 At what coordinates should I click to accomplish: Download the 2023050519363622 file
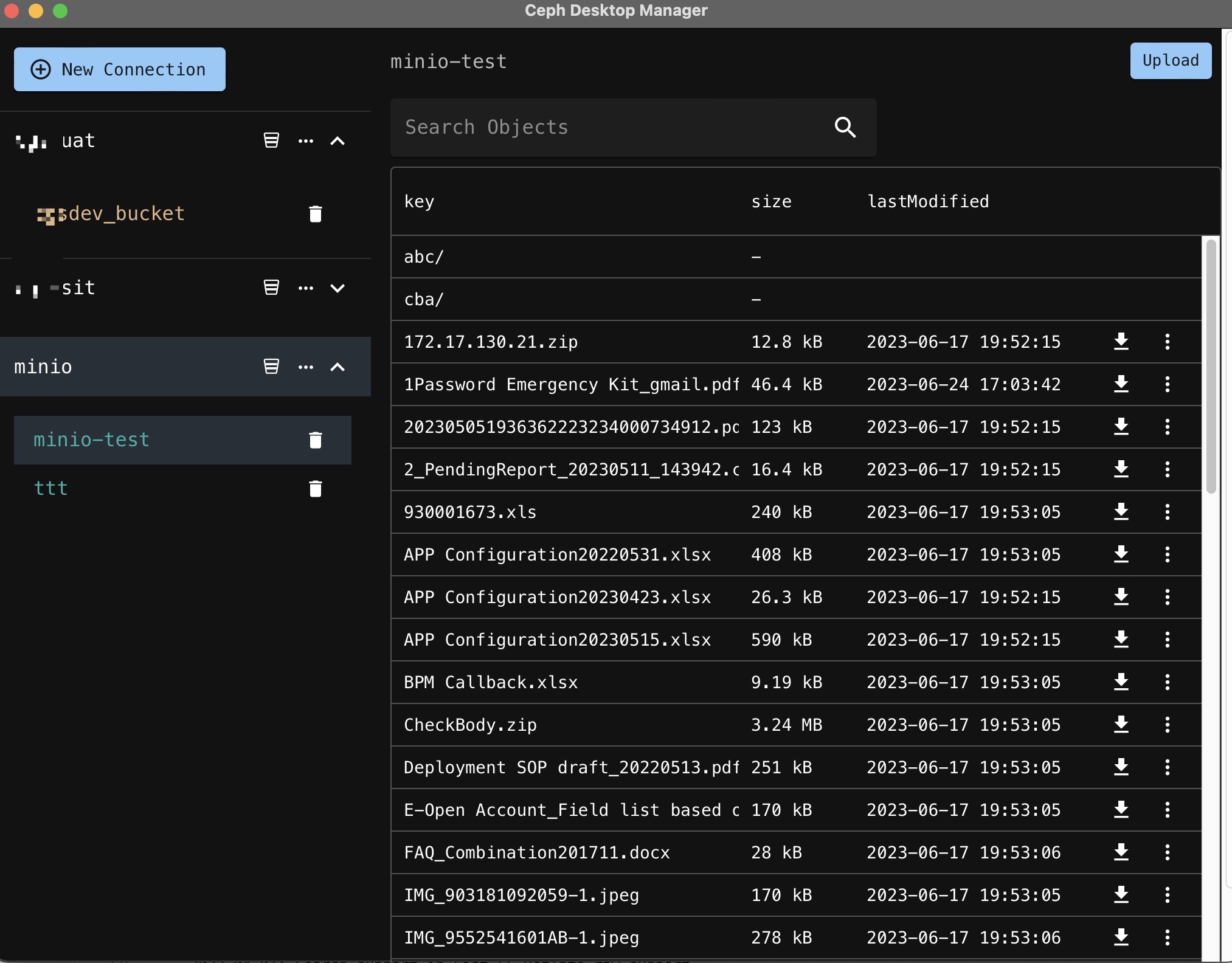pos(1121,427)
